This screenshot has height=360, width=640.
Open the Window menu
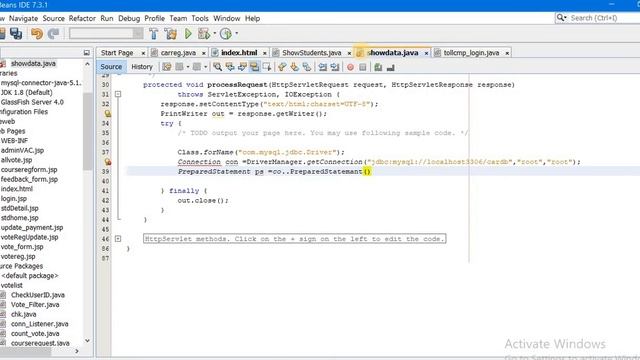(227, 18)
